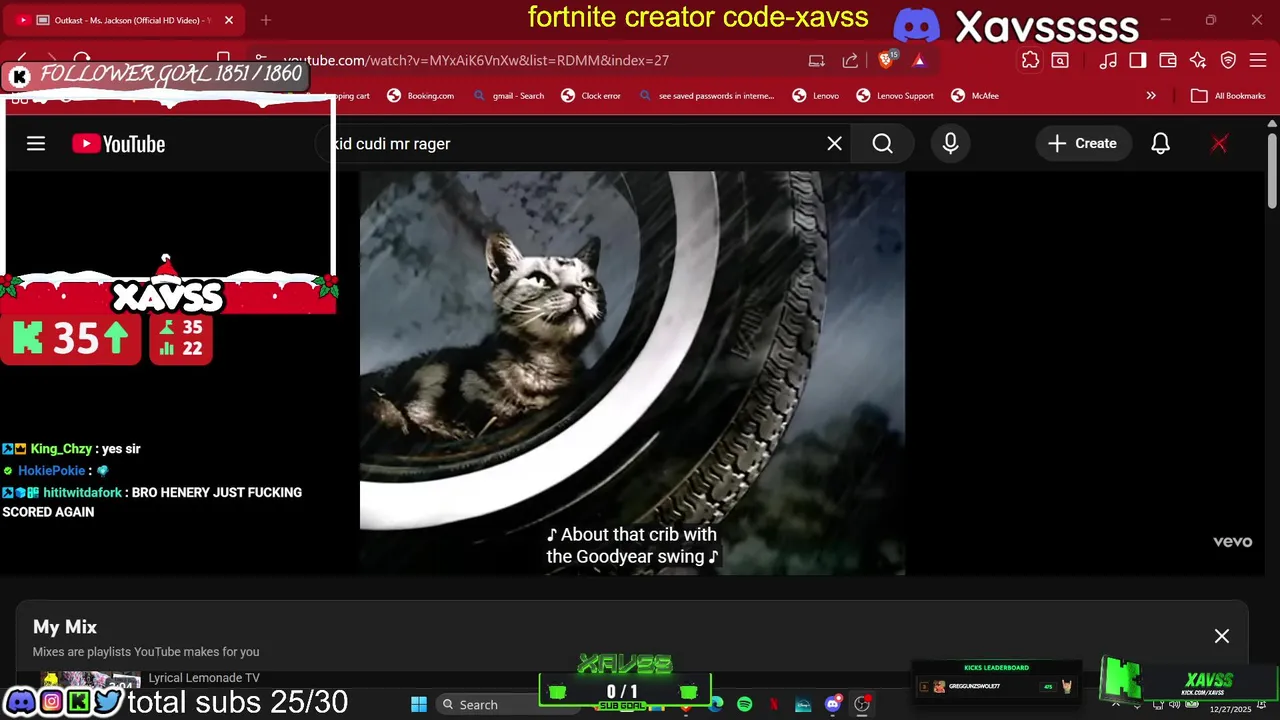
Task: Expand hidden bookmarks chevron
Action: point(1151,96)
